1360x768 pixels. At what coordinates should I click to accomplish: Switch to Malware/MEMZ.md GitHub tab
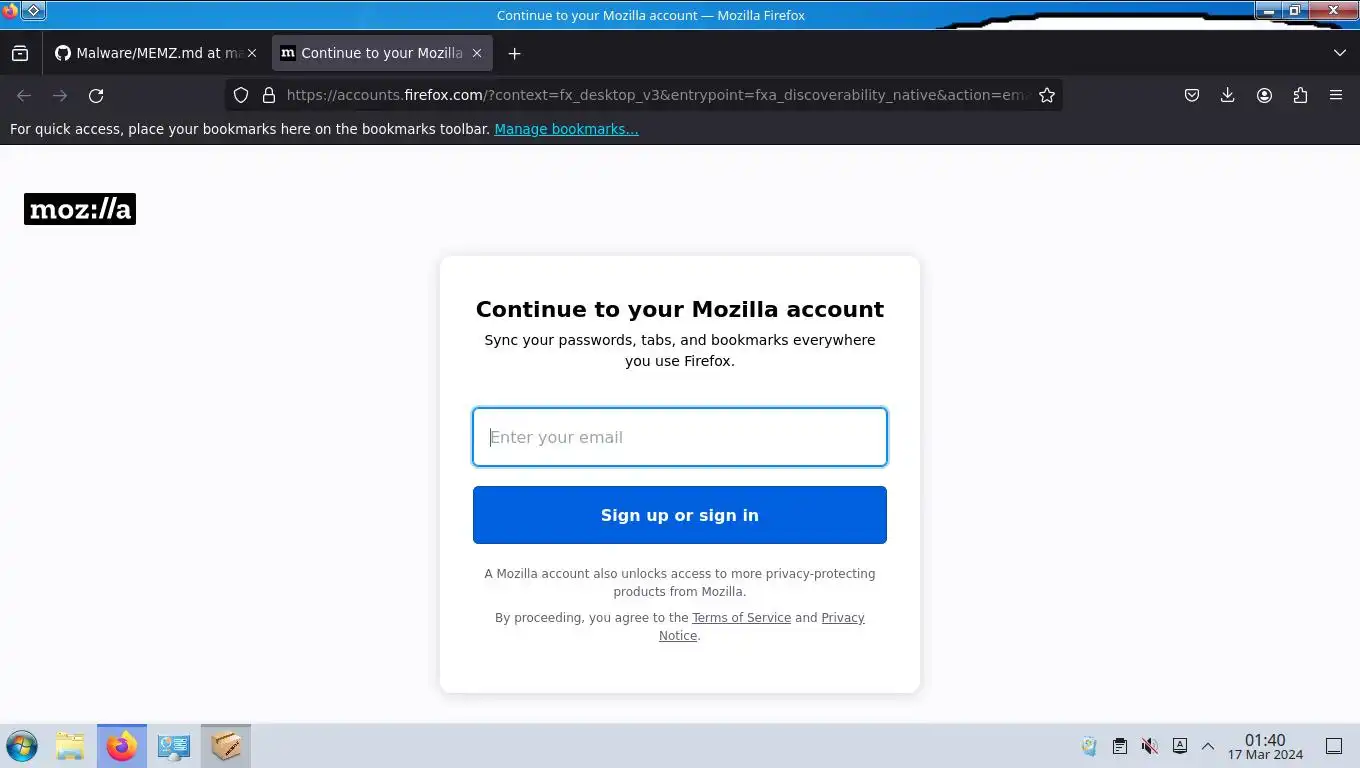[148, 53]
